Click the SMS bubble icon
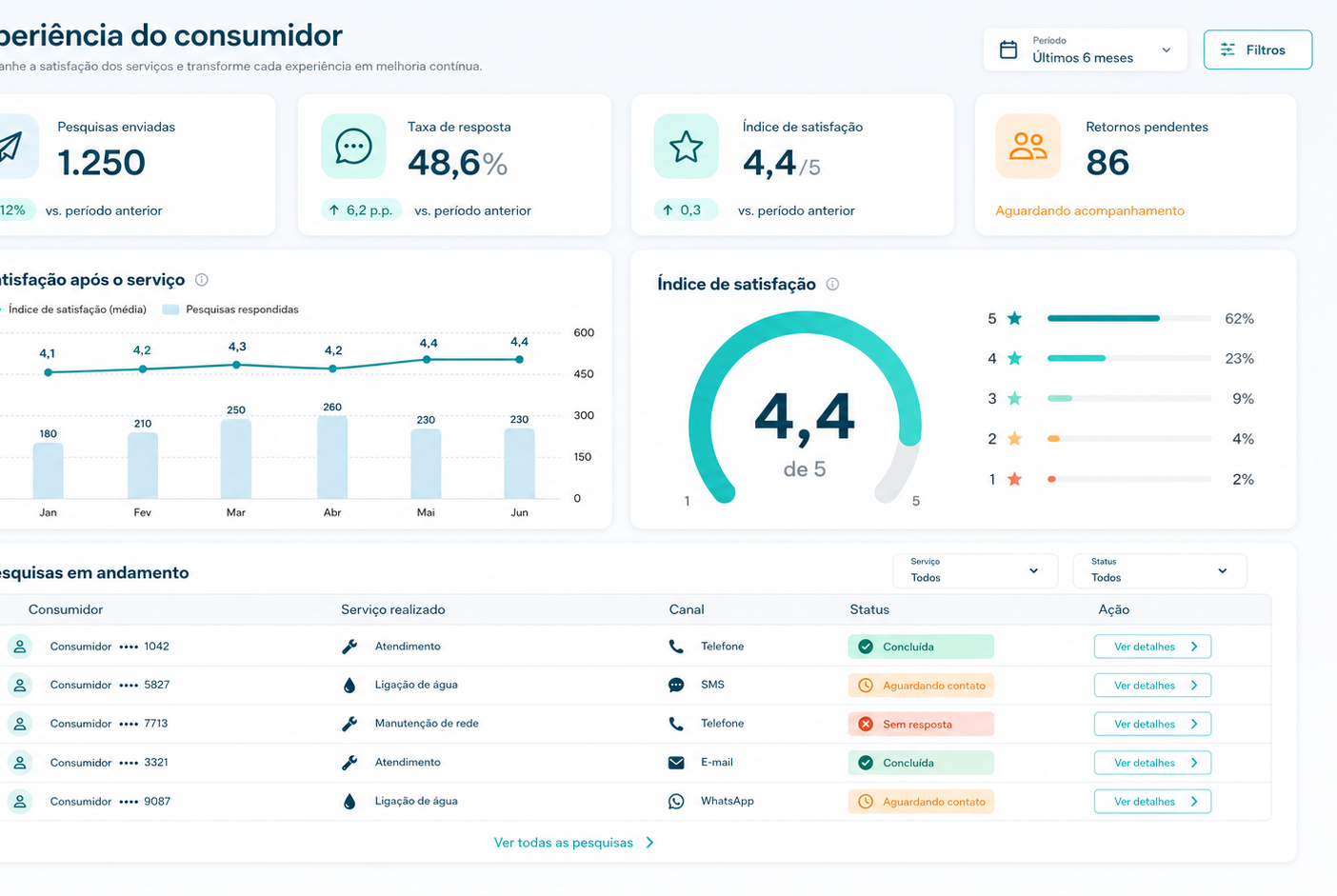1337x896 pixels. tap(676, 685)
